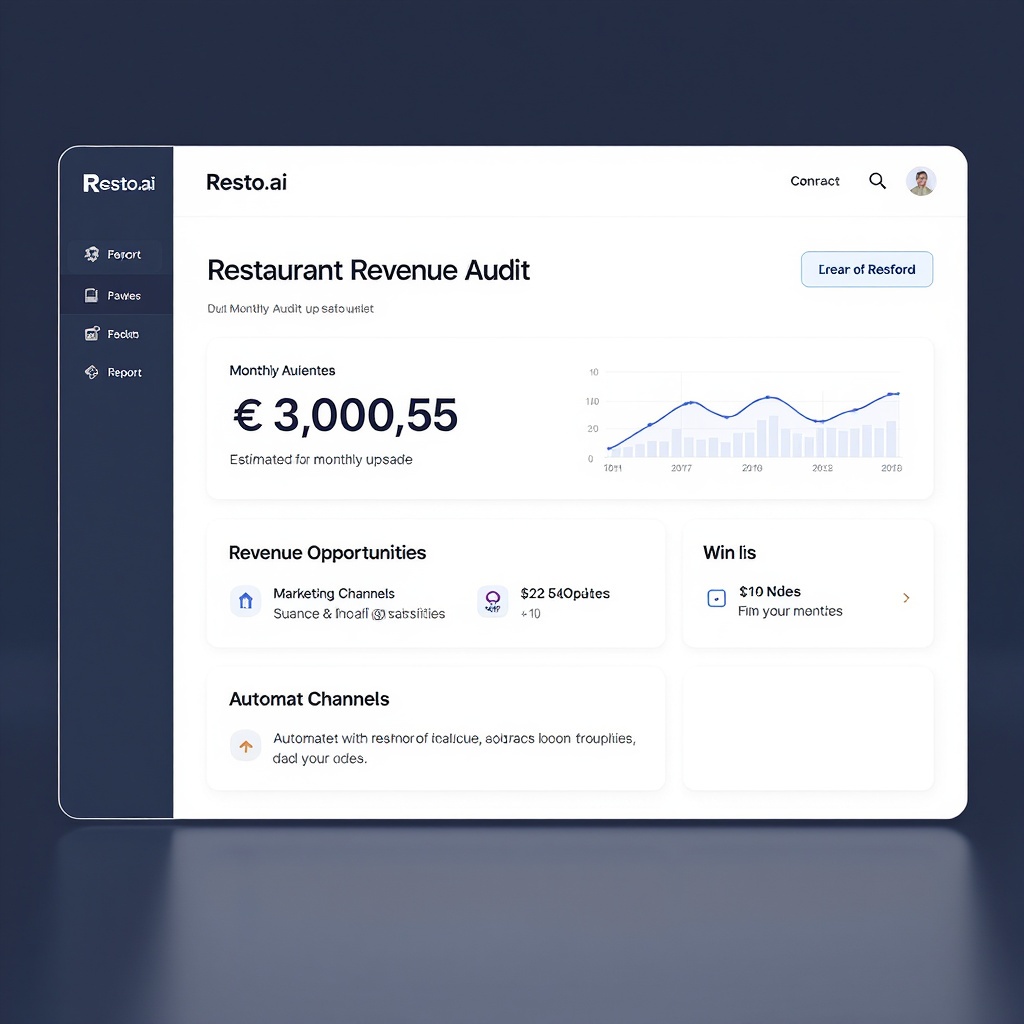Click the Feckto chart icon
Image resolution: width=1024 pixels, height=1024 pixels.
tap(92, 334)
